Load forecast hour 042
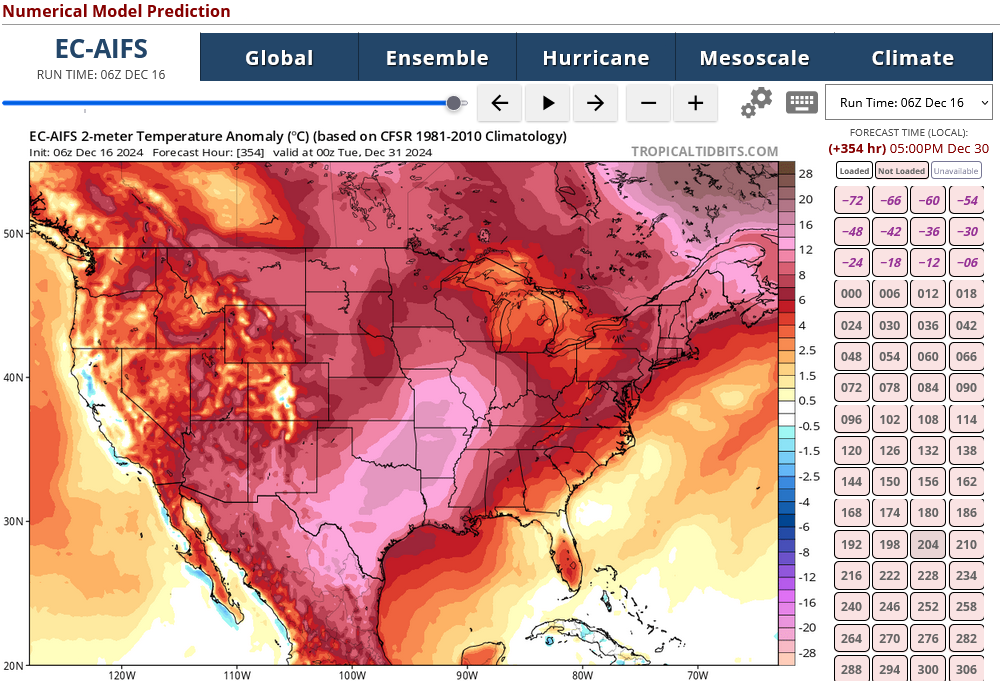The width and height of the screenshot is (1000, 681). 966,325
